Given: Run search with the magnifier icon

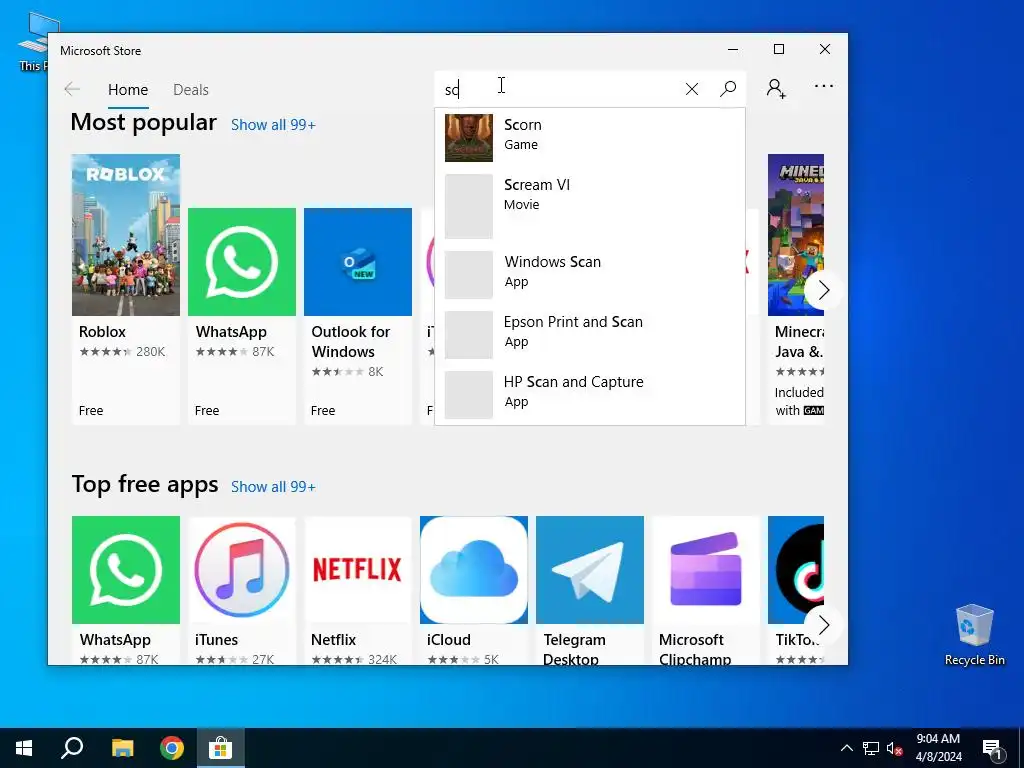Looking at the screenshot, I should 728,89.
